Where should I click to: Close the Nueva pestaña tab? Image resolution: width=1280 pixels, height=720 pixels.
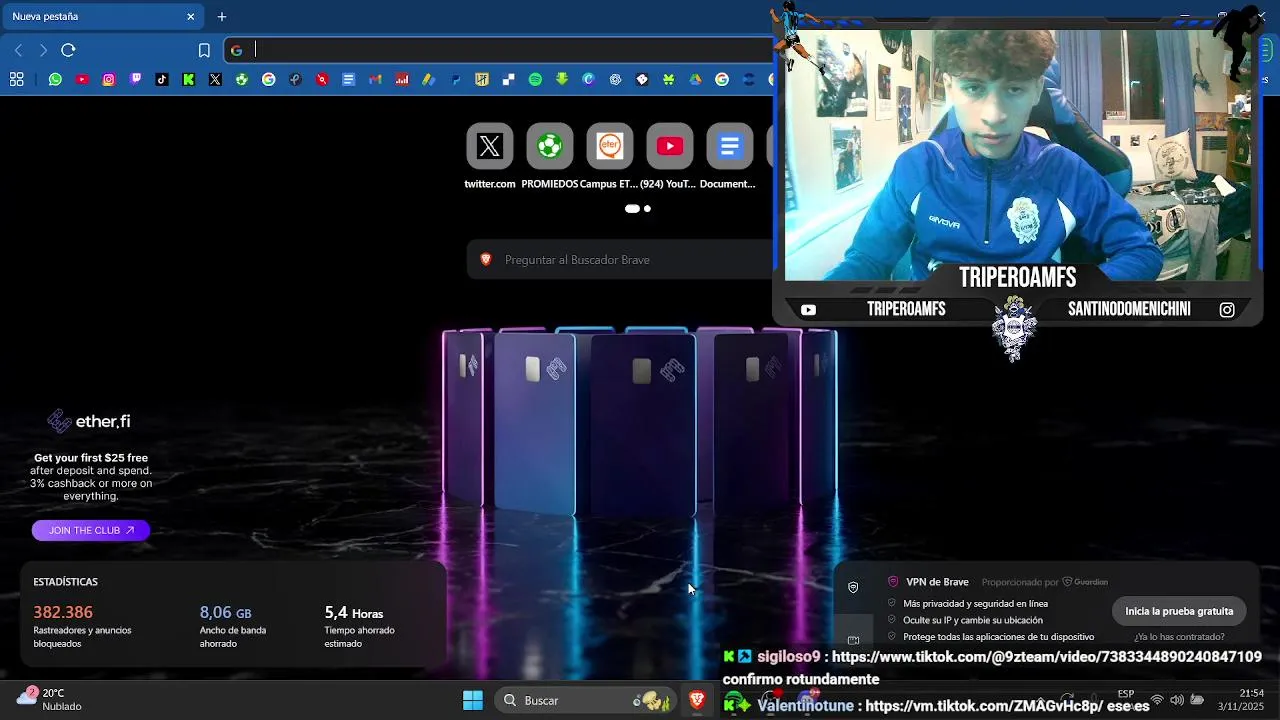click(191, 16)
